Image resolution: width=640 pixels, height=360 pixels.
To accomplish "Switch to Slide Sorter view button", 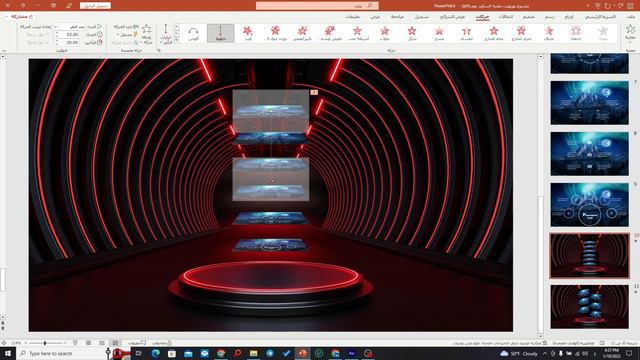I will tap(102, 343).
